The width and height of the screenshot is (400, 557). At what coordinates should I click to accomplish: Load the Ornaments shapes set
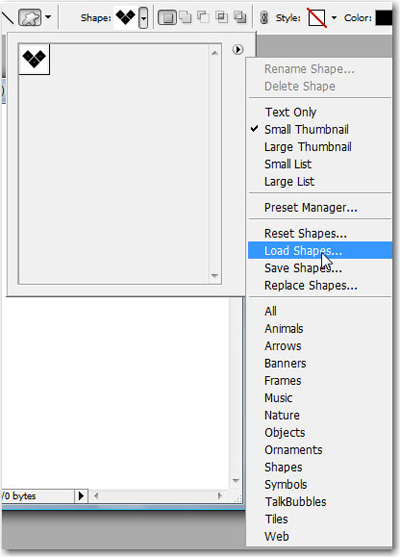pos(293,450)
